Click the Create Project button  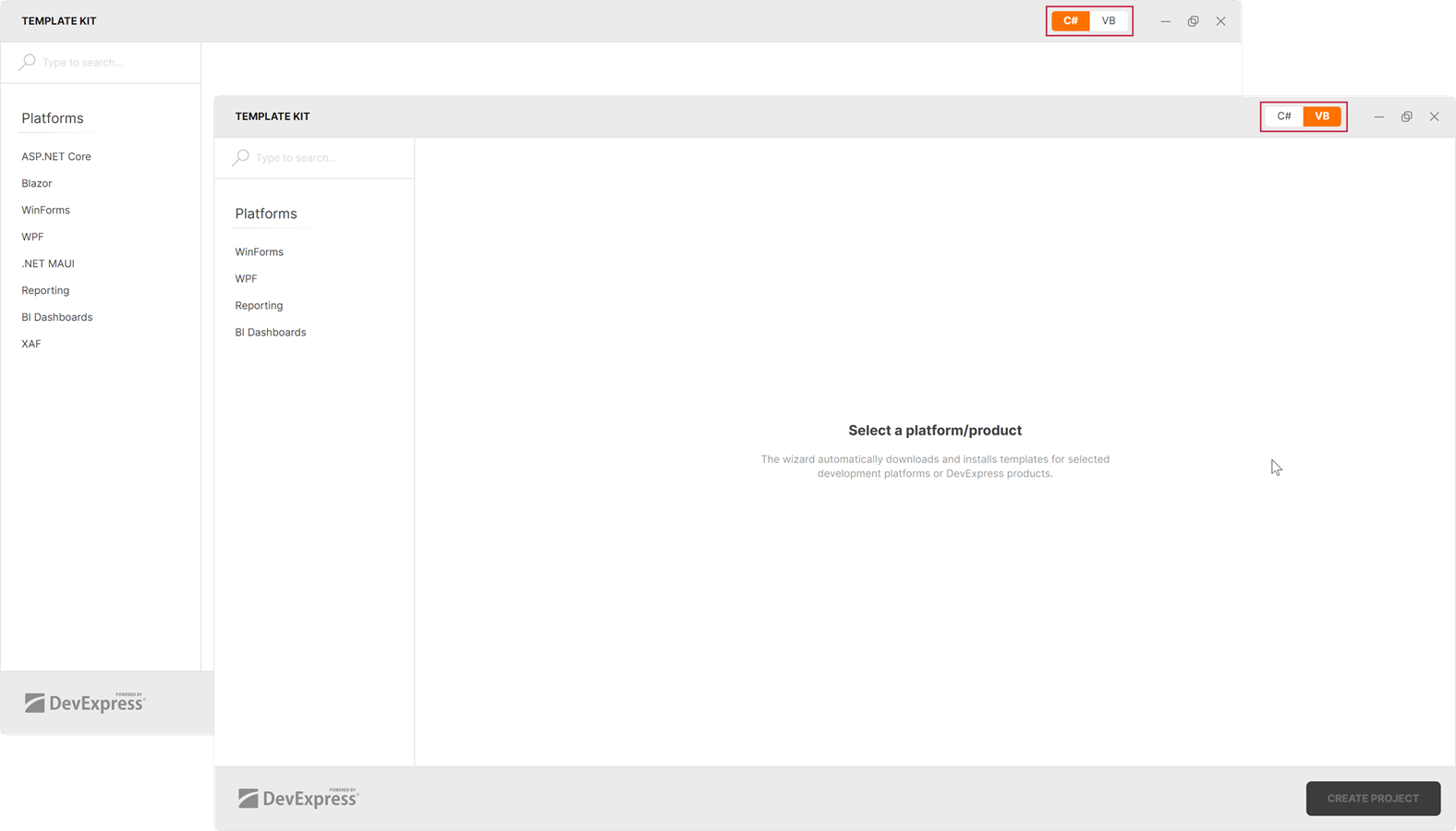[1373, 799]
